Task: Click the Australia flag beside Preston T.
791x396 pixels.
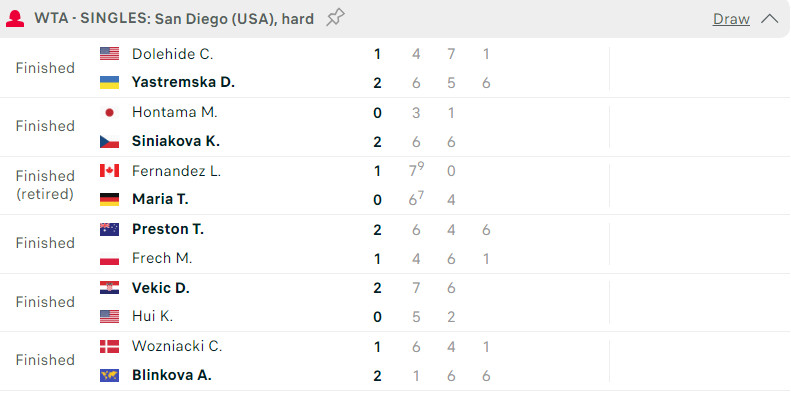Action: coord(109,230)
